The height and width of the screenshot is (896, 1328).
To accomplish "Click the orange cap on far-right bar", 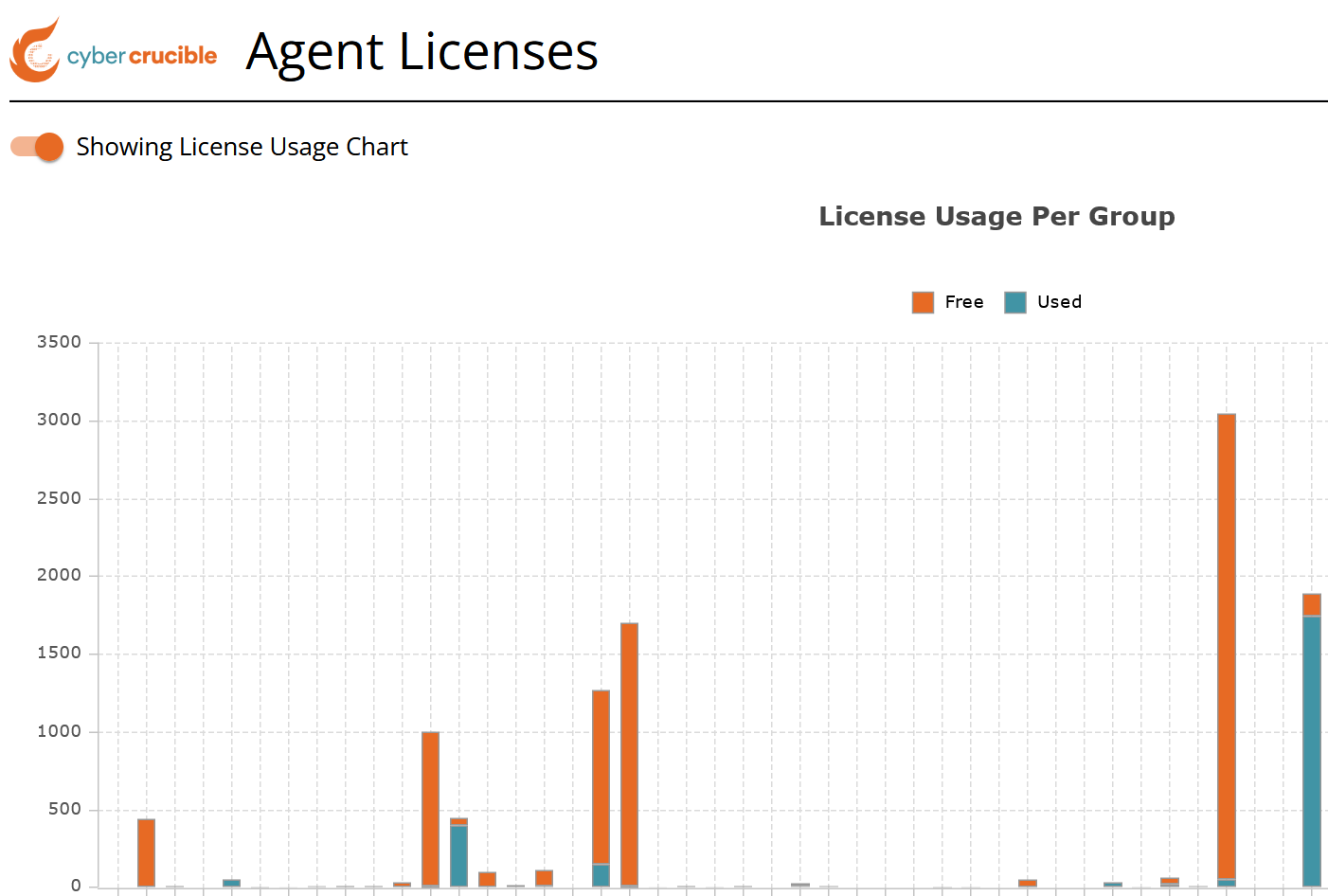I will tap(1312, 605).
